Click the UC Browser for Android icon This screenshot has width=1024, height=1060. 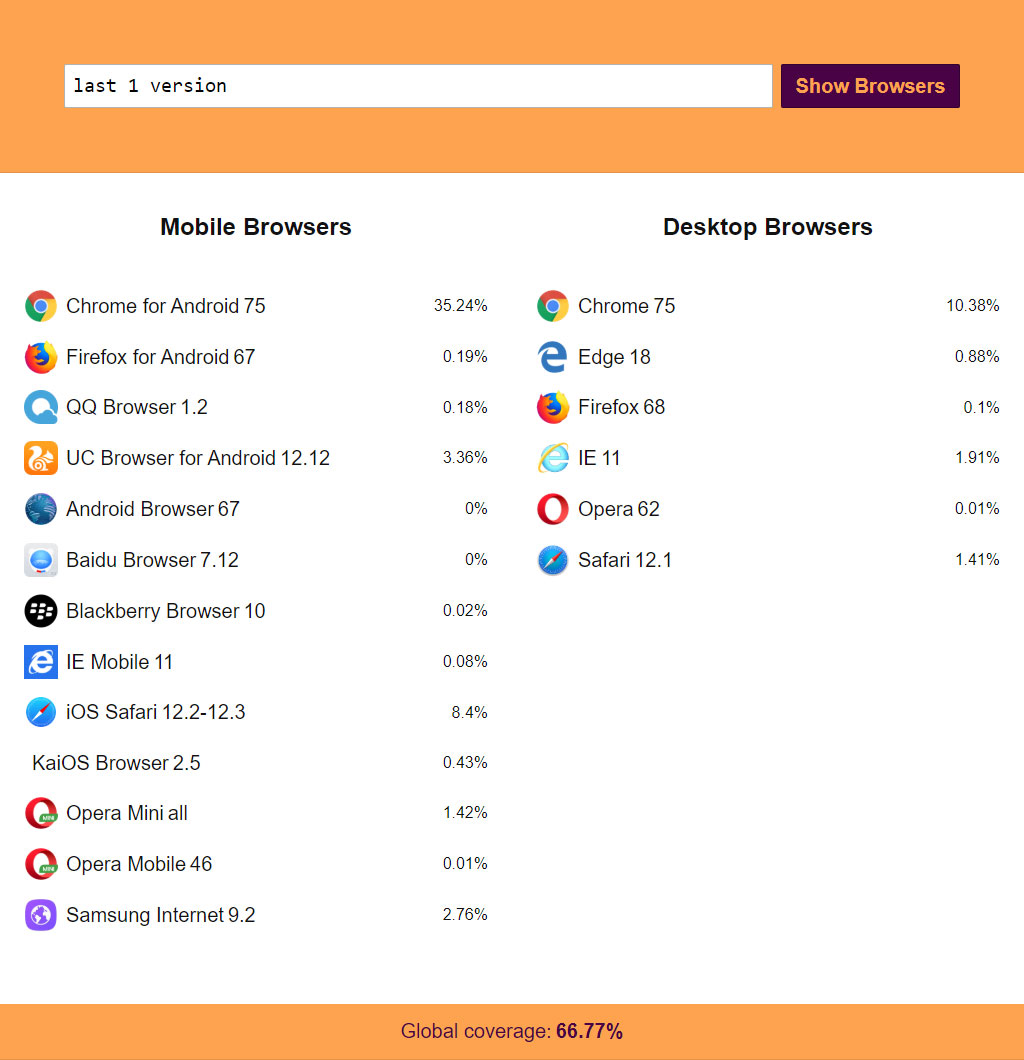point(41,458)
